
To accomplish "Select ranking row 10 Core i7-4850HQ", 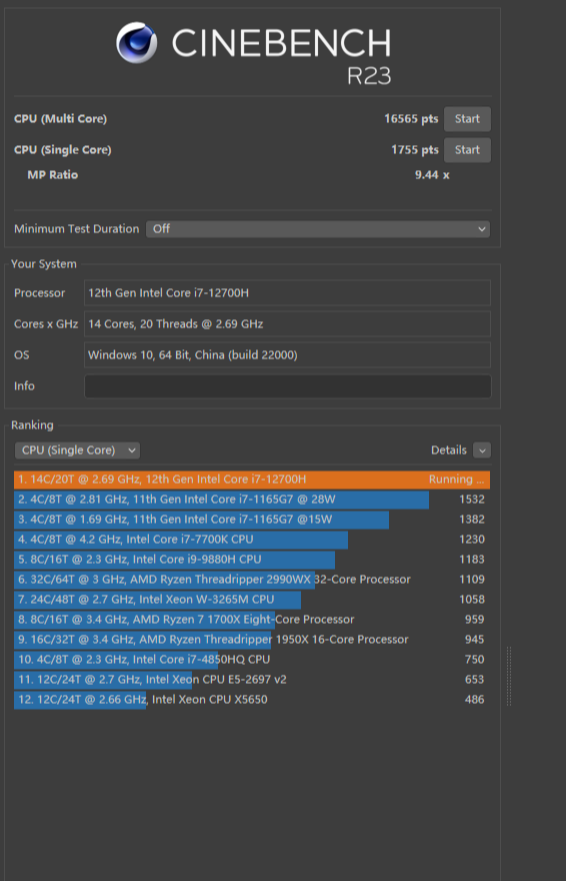I will (252, 660).
